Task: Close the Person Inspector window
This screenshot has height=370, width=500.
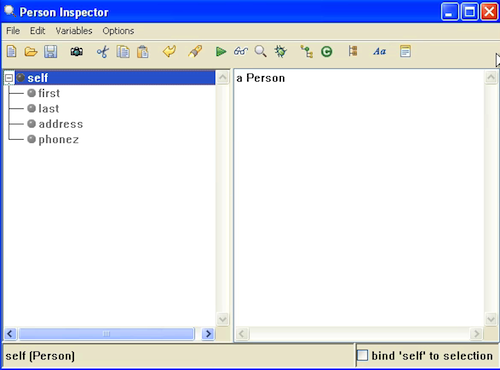Action: click(x=489, y=12)
